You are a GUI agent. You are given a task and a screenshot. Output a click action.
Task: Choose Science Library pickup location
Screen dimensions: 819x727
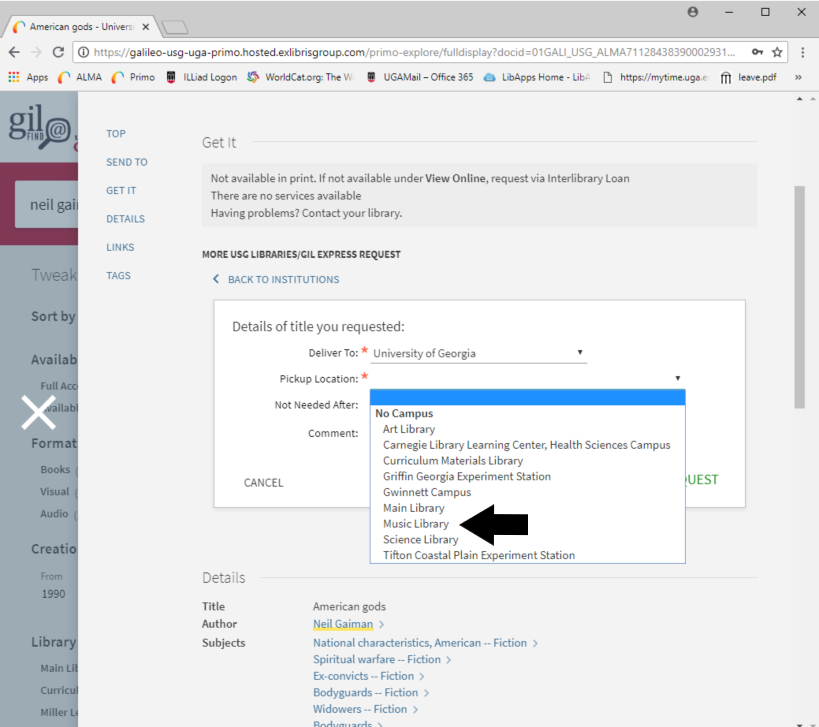420,539
